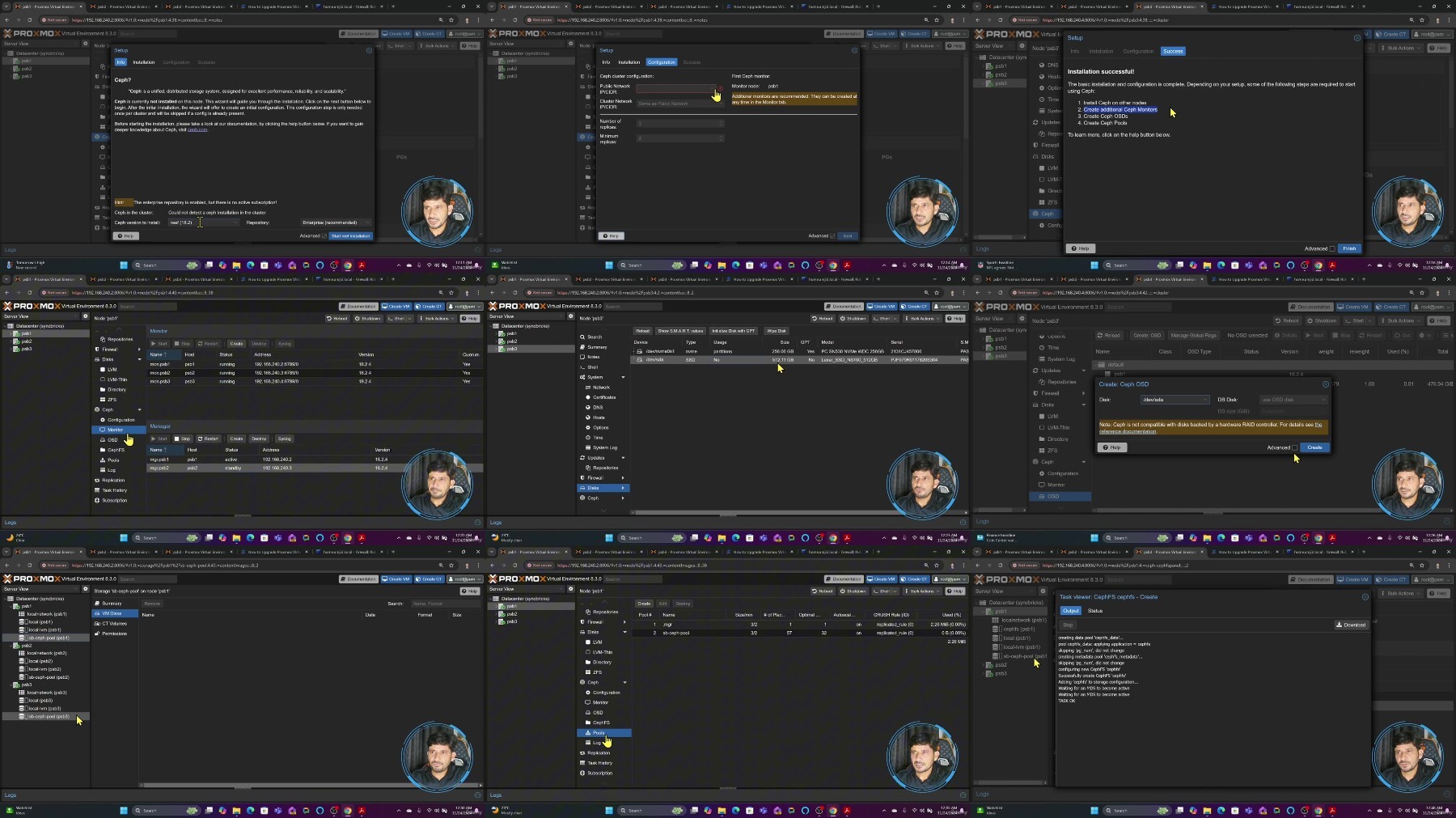The width and height of the screenshot is (1456, 818).
Task: Close the Create: Ceph OSD dialog
Action: pos(1325,384)
